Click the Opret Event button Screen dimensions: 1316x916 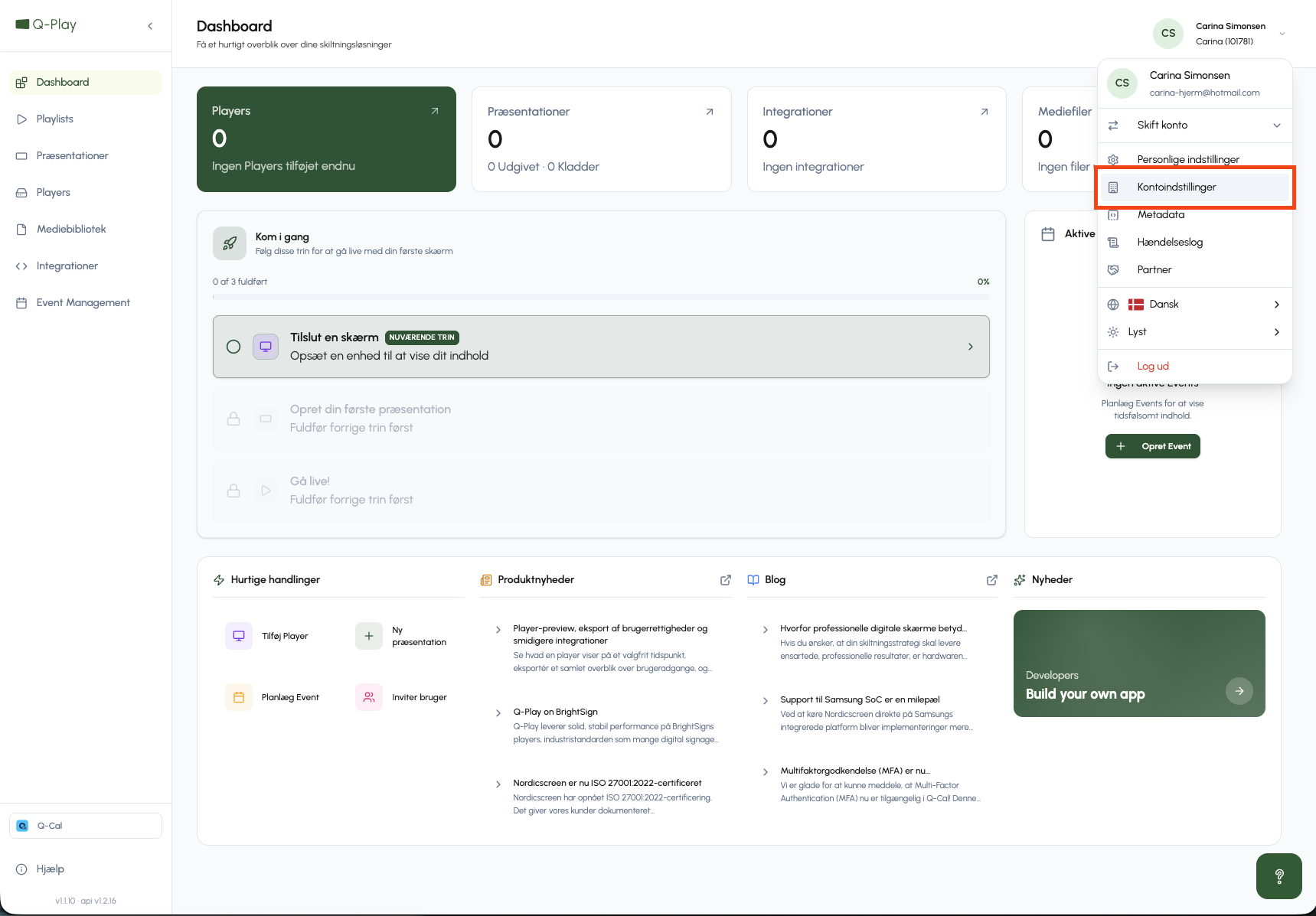pos(1152,446)
